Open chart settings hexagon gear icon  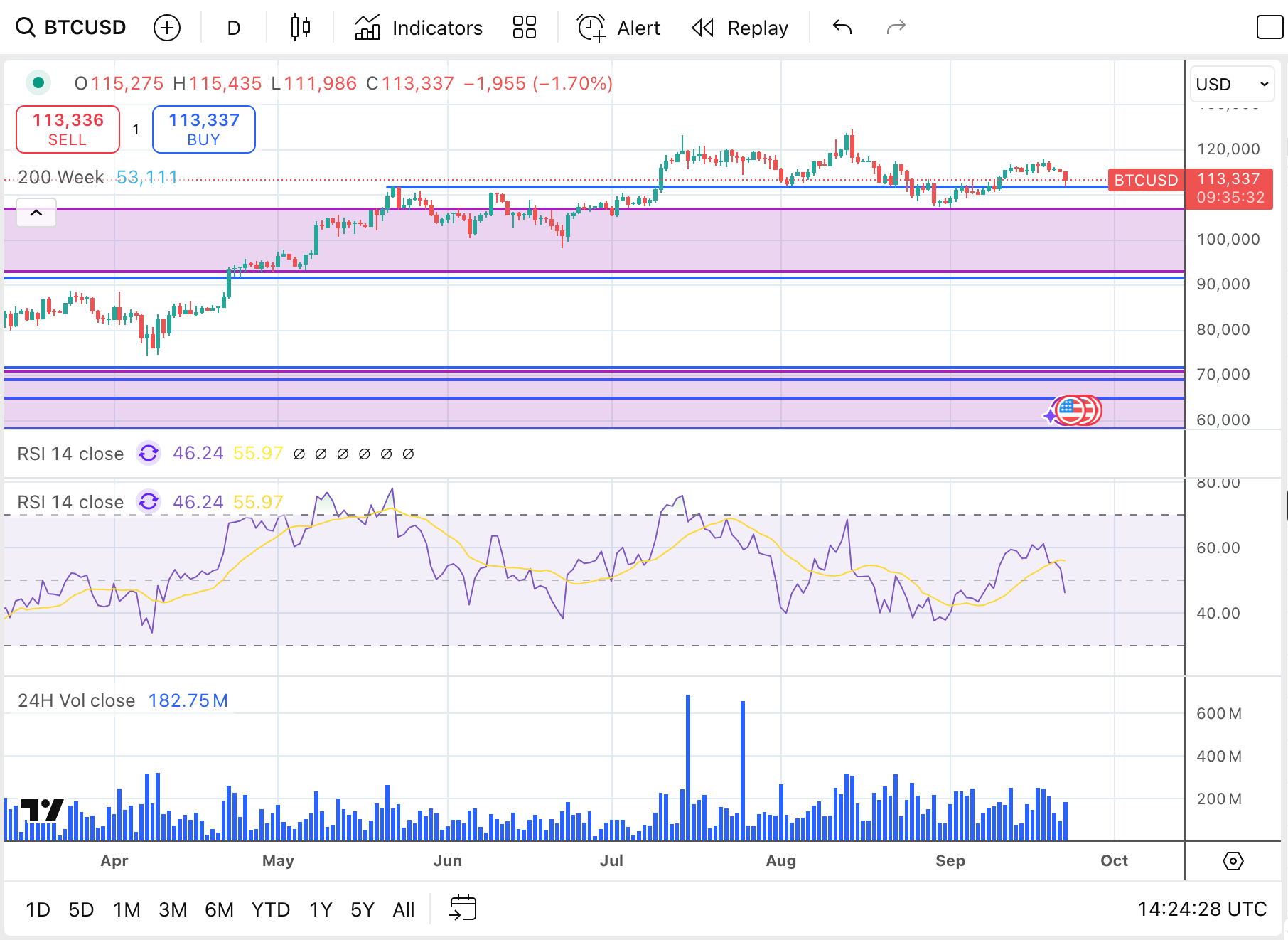click(x=1233, y=861)
